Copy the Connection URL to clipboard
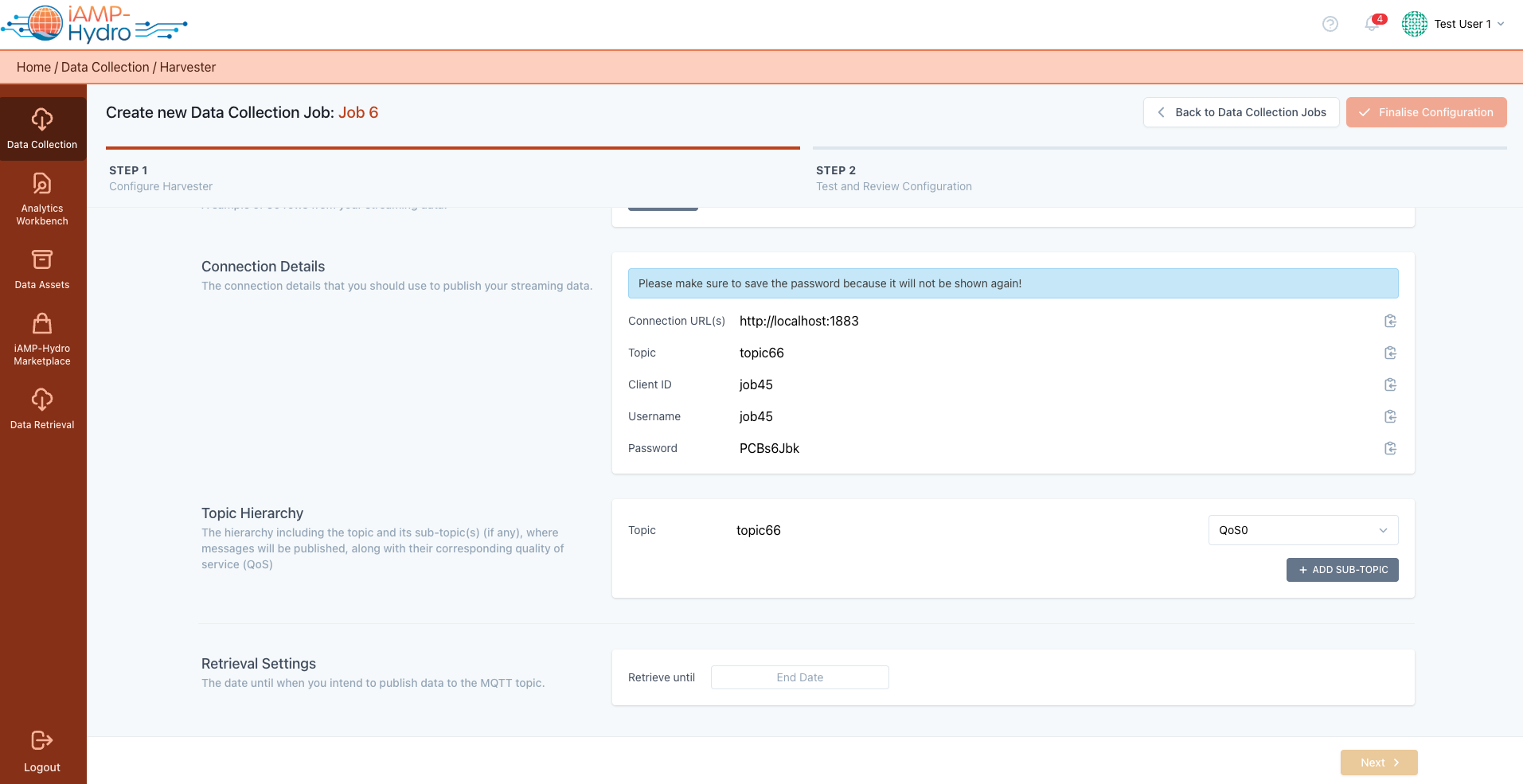 tap(1390, 321)
